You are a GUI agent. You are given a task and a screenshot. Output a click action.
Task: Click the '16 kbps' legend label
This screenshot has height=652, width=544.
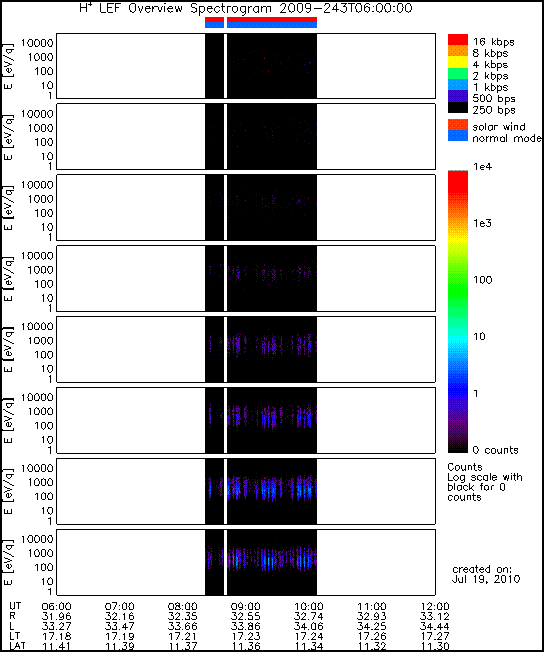pyautogui.click(x=494, y=42)
